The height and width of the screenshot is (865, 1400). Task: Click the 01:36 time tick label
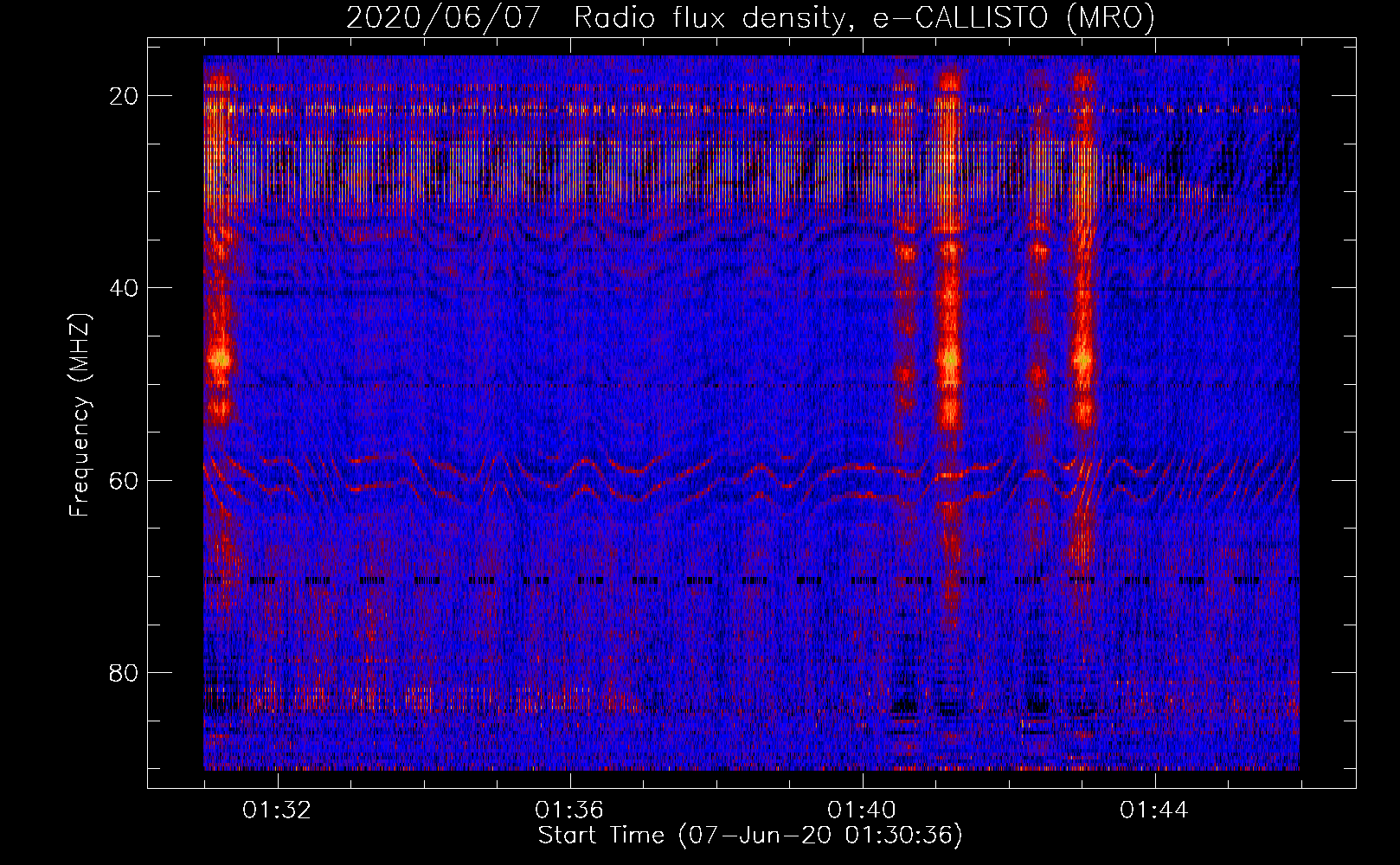(x=569, y=810)
